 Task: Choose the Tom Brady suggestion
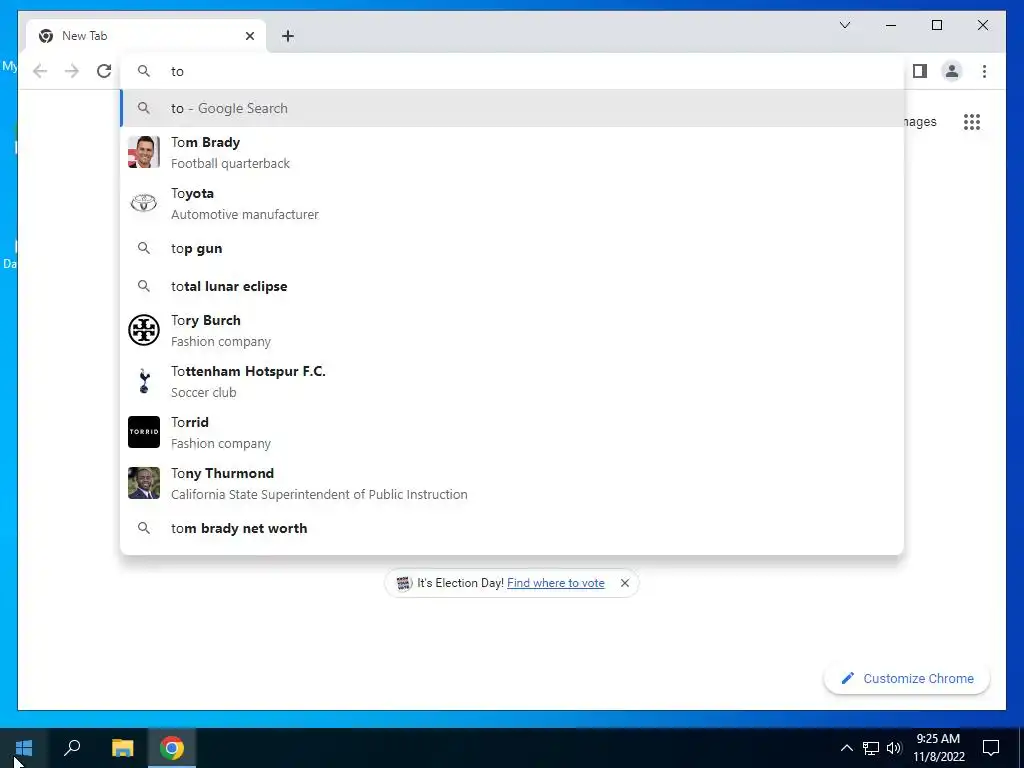pyautogui.click(x=513, y=152)
